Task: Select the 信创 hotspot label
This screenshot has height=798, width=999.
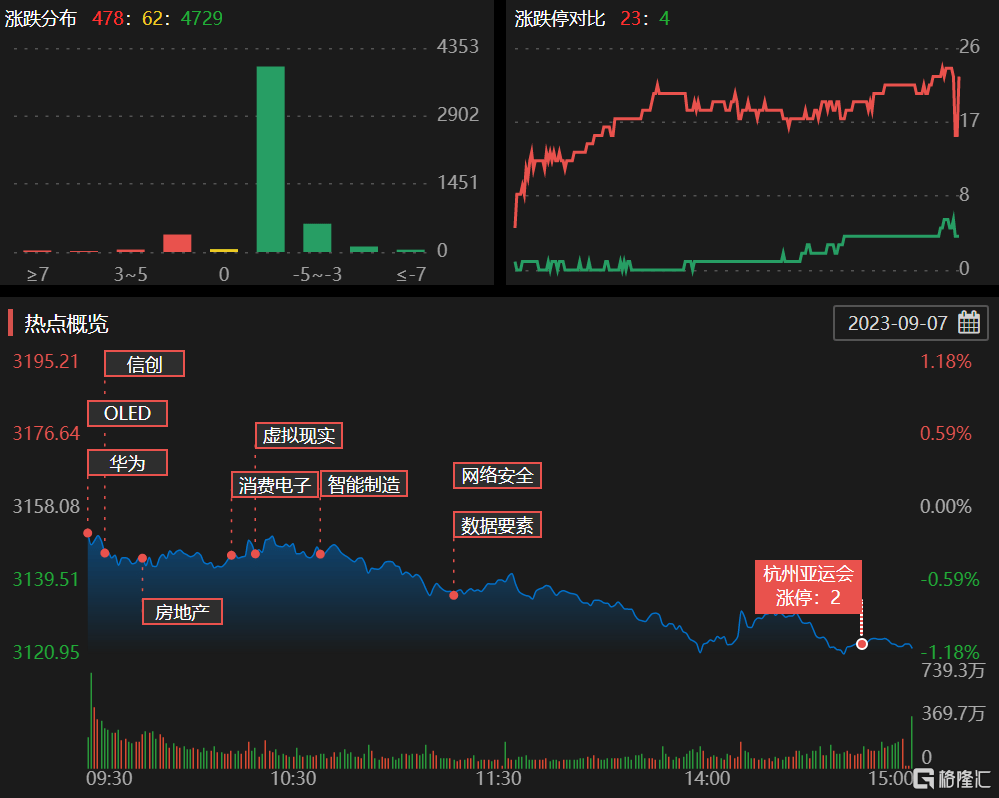Action: (145, 364)
